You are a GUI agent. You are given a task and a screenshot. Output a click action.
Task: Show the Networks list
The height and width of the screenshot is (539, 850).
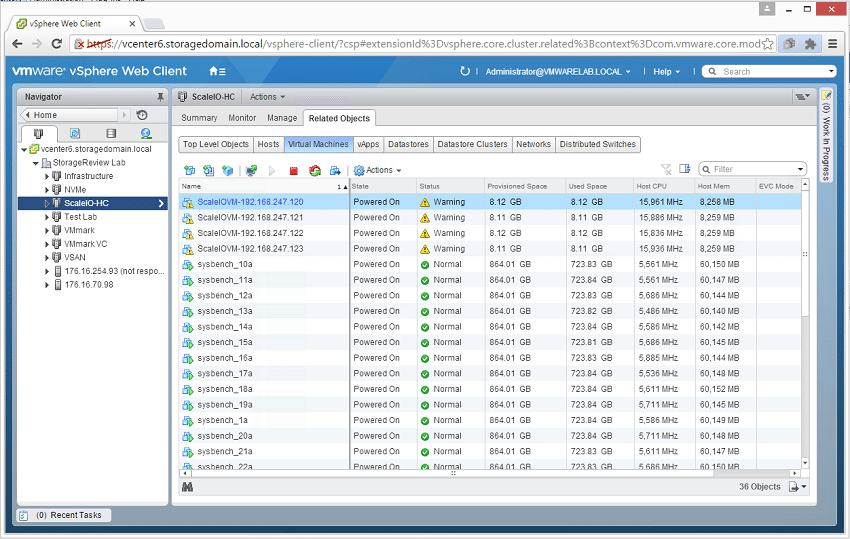pos(533,144)
